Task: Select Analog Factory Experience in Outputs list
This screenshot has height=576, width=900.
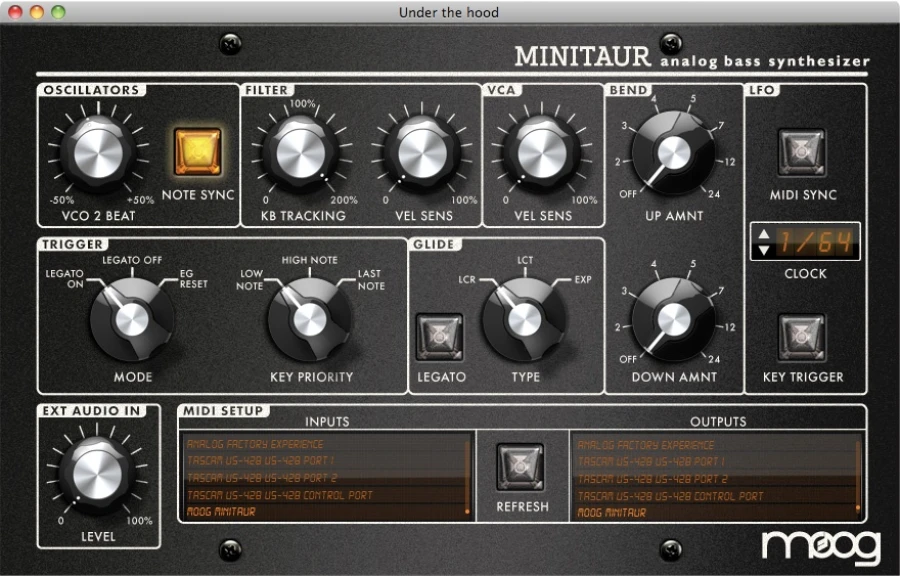Action: tap(716, 445)
